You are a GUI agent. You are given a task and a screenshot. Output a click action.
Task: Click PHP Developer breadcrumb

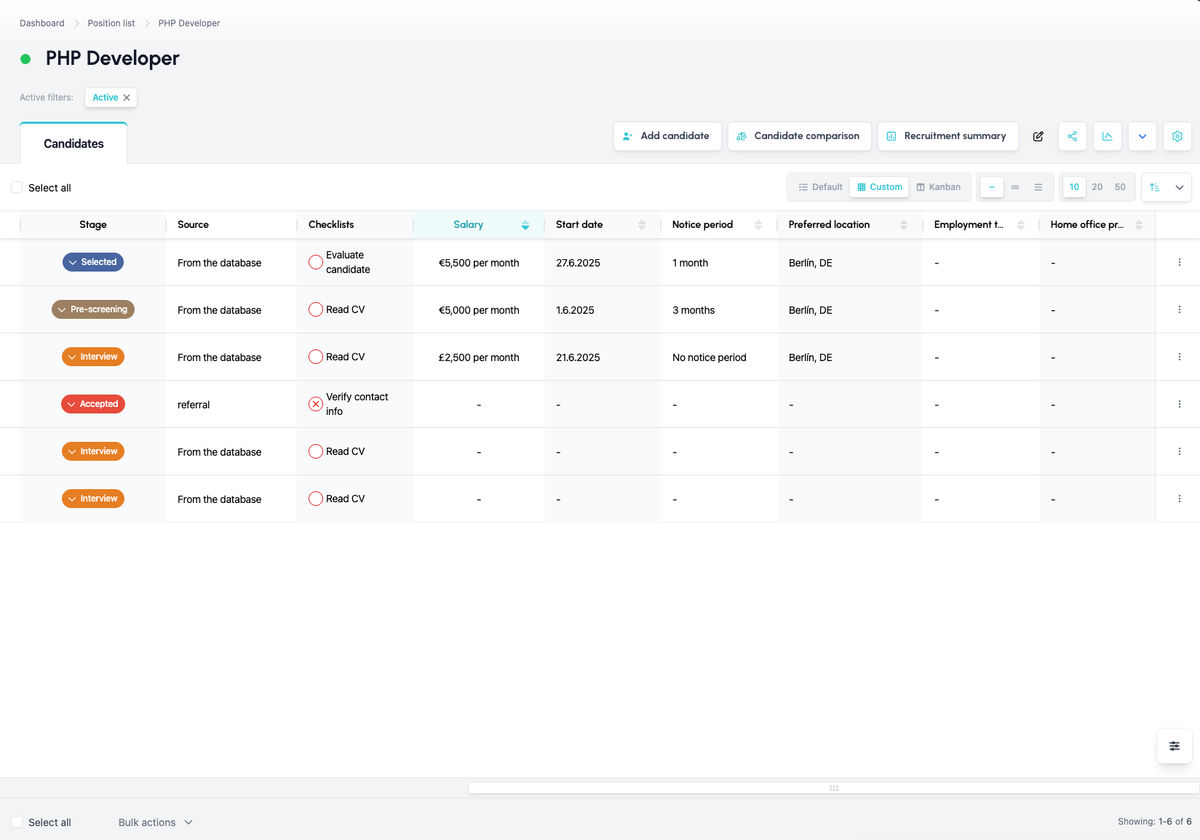pos(189,23)
